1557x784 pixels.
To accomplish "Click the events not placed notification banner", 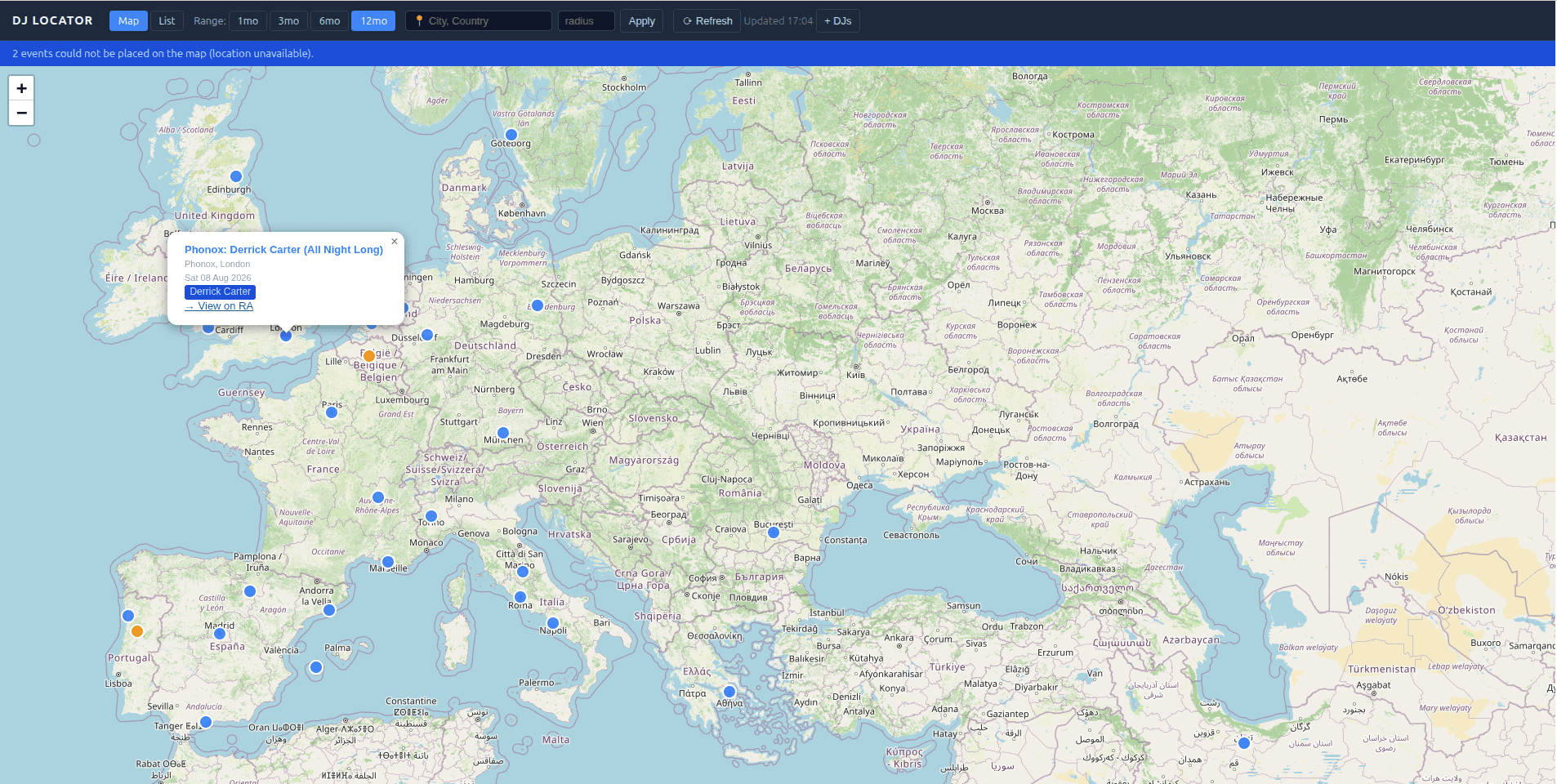I will 778,53.
